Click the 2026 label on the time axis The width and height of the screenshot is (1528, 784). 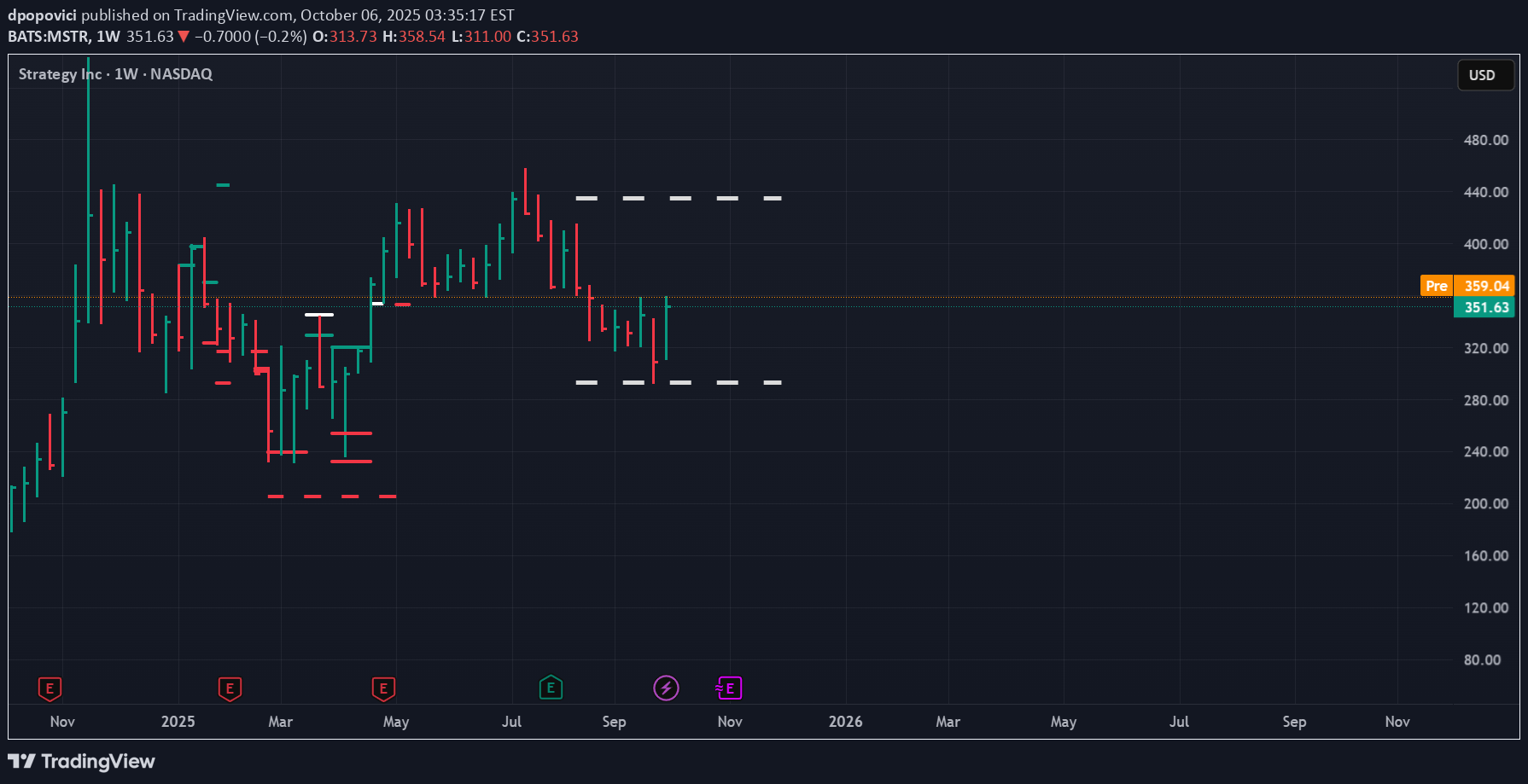(x=845, y=722)
